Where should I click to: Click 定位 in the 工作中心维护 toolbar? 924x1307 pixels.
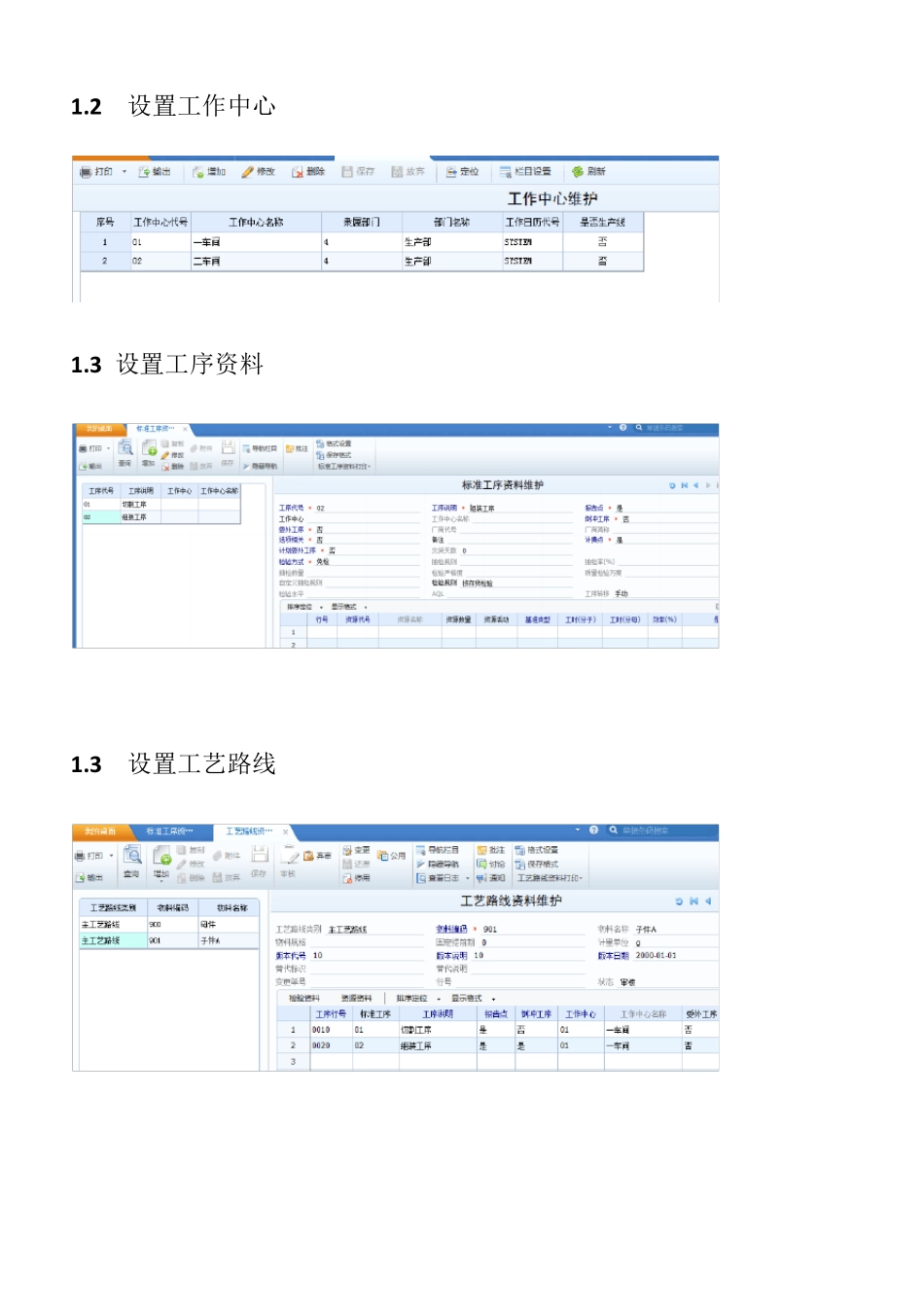click(x=463, y=171)
